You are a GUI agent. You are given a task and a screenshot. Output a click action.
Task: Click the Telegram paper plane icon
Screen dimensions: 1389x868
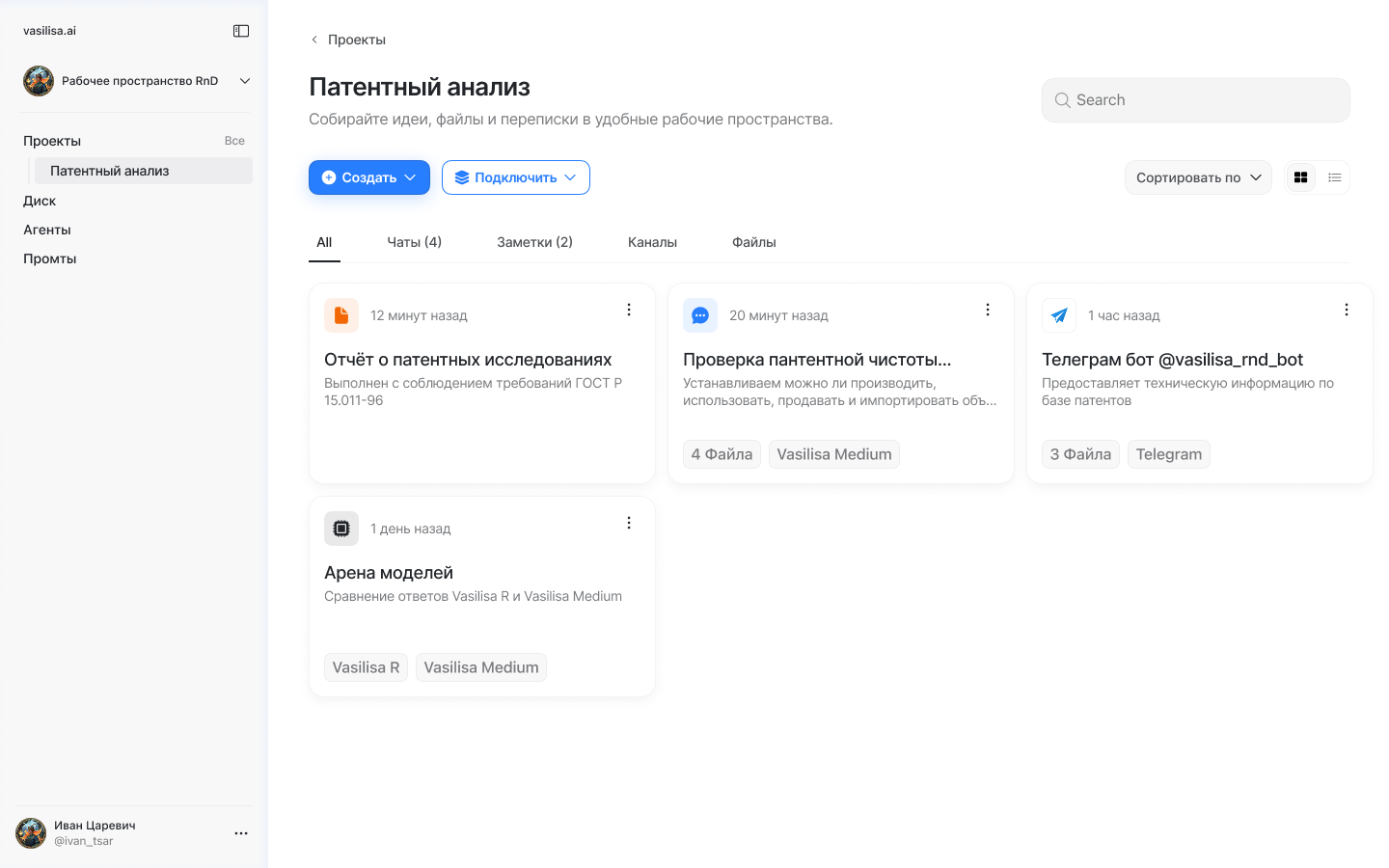(x=1059, y=315)
